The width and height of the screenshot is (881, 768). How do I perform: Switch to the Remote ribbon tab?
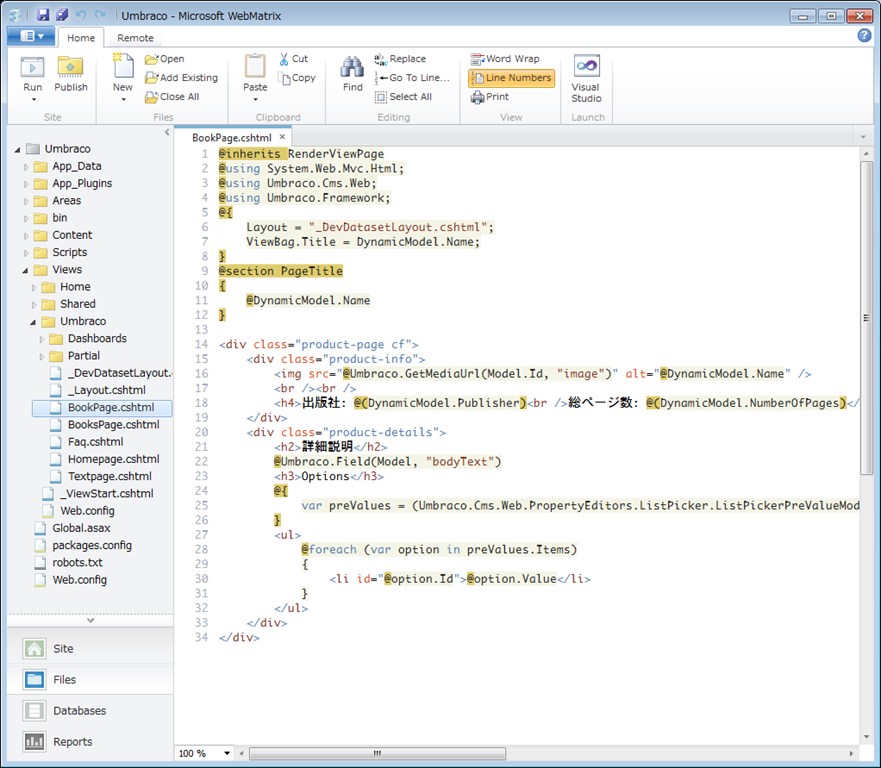[135, 38]
